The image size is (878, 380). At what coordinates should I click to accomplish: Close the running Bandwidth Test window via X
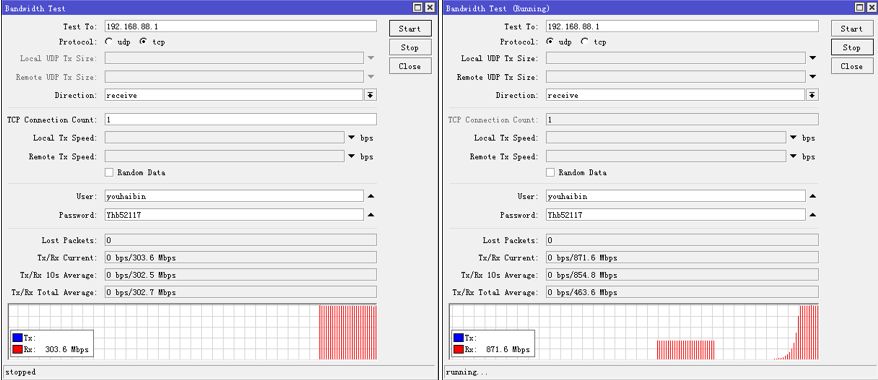871,8
